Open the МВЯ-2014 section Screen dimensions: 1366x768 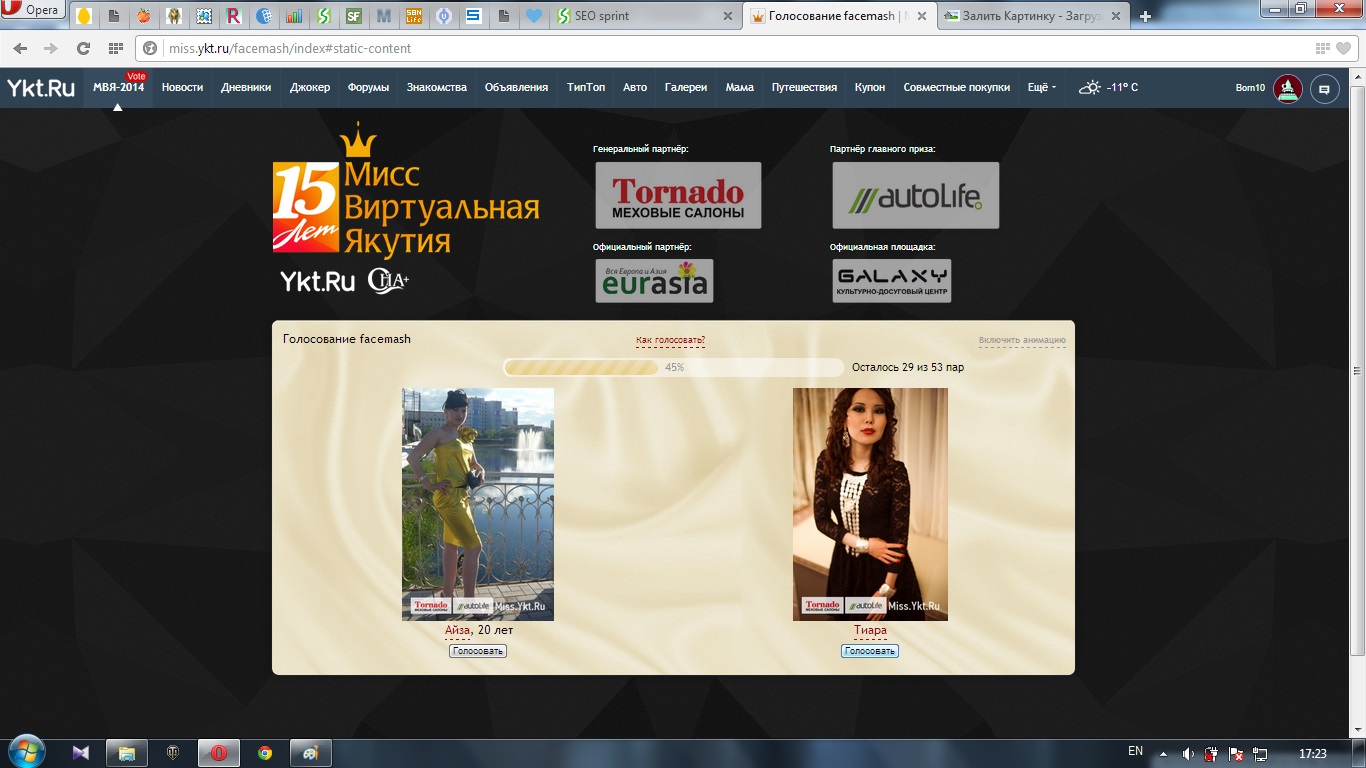pos(118,87)
